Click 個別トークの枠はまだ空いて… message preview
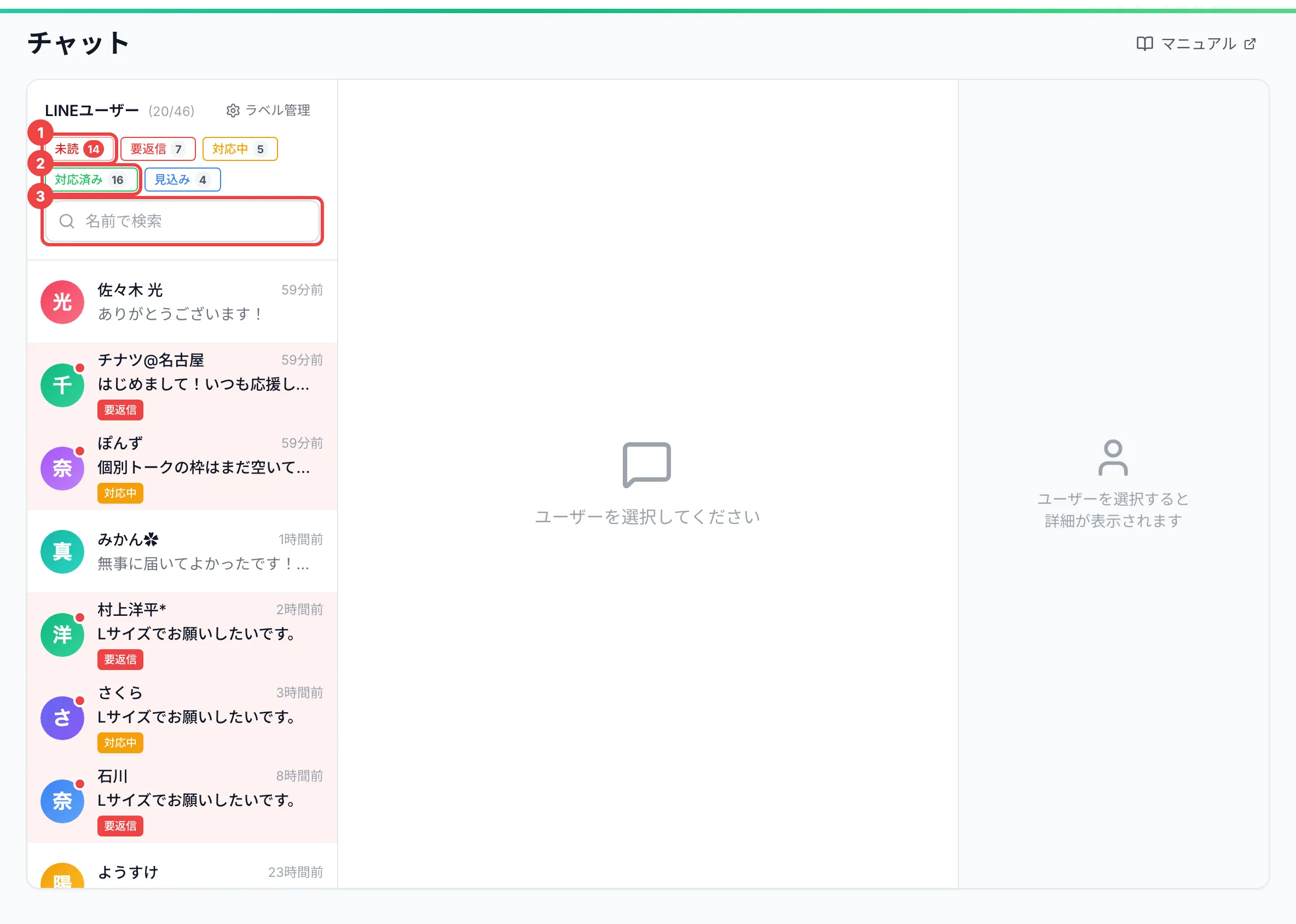The width and height of the screenshot is (1296, 924). tap(204, 467)
